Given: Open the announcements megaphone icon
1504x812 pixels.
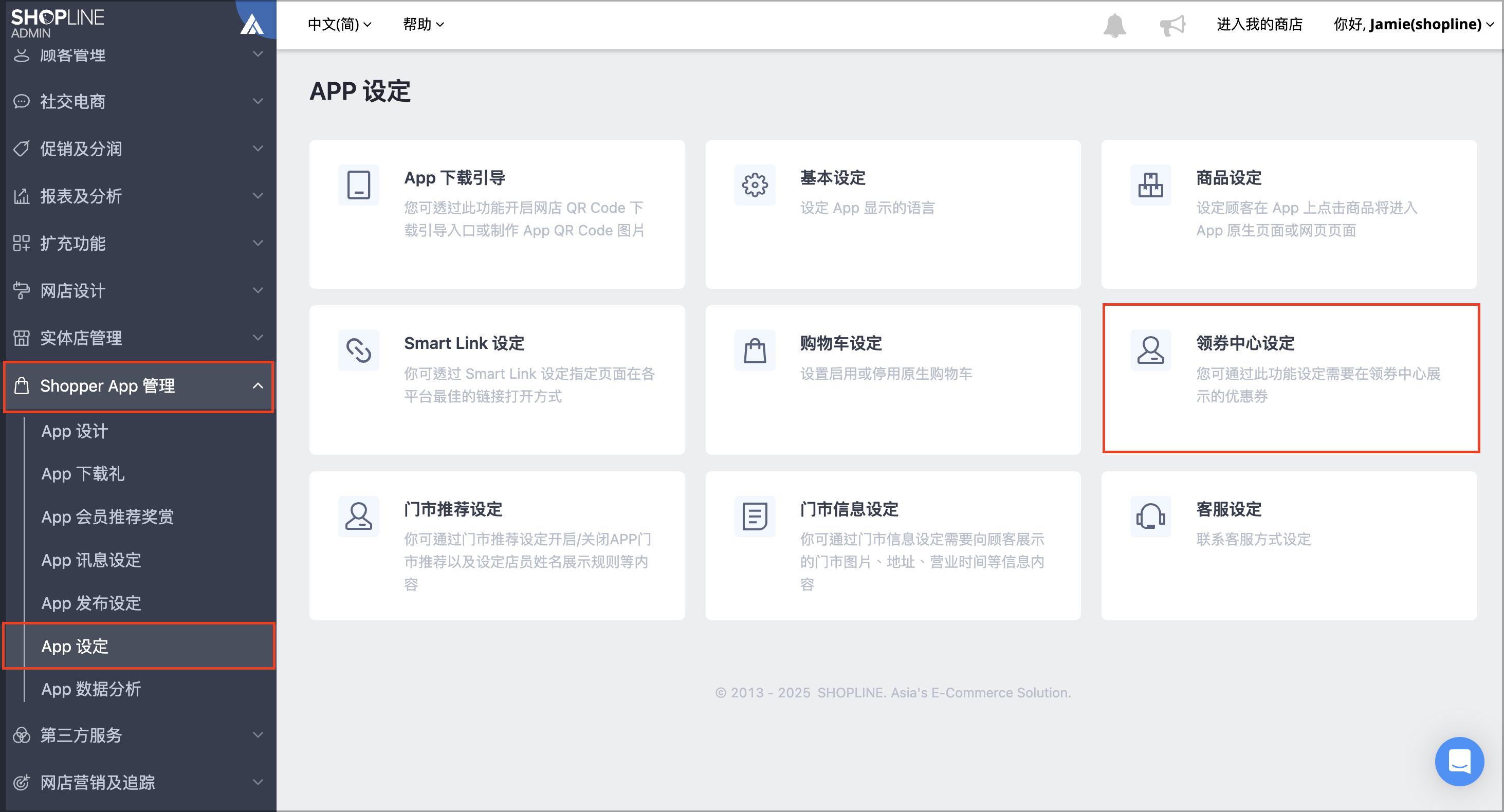Looking at the screenshot, I should [x=1172, y=25].
